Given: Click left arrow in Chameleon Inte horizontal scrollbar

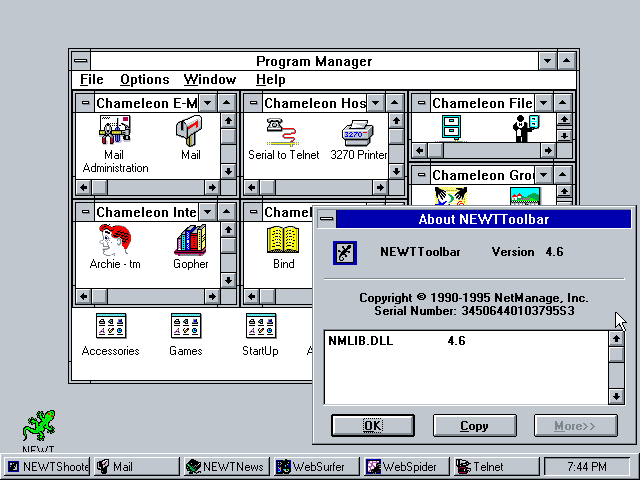Looking at the screenshot, I should click(x=84, y=296).
